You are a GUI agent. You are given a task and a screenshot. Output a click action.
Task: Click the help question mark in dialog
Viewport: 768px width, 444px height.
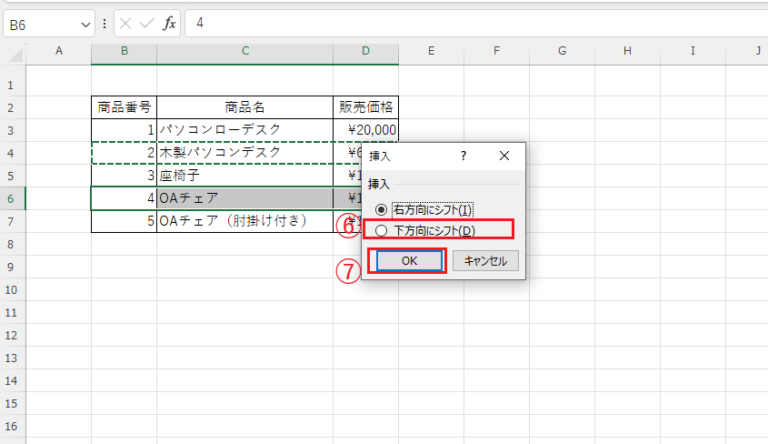tap(463, 157)
